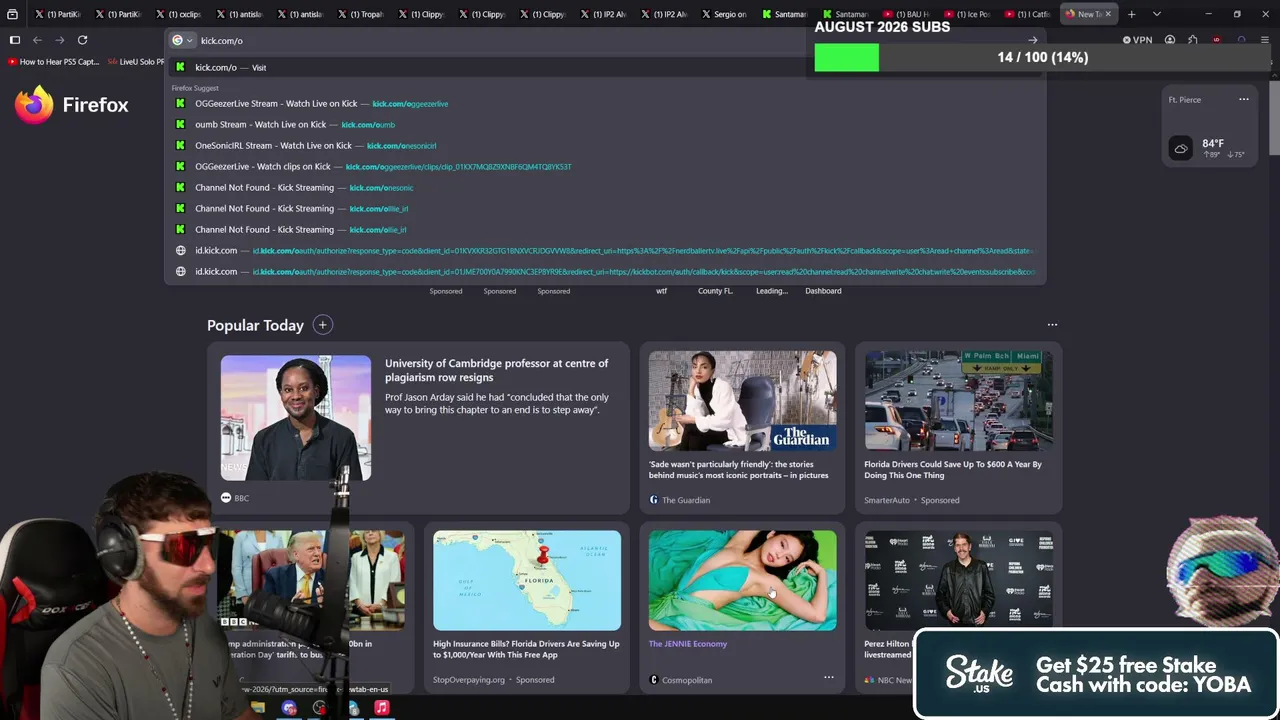Image resolution: width=1280 pixels, height=720 pixels.
Task: Switch to the 'BAU H' YouTube tab
Action: 907,14
